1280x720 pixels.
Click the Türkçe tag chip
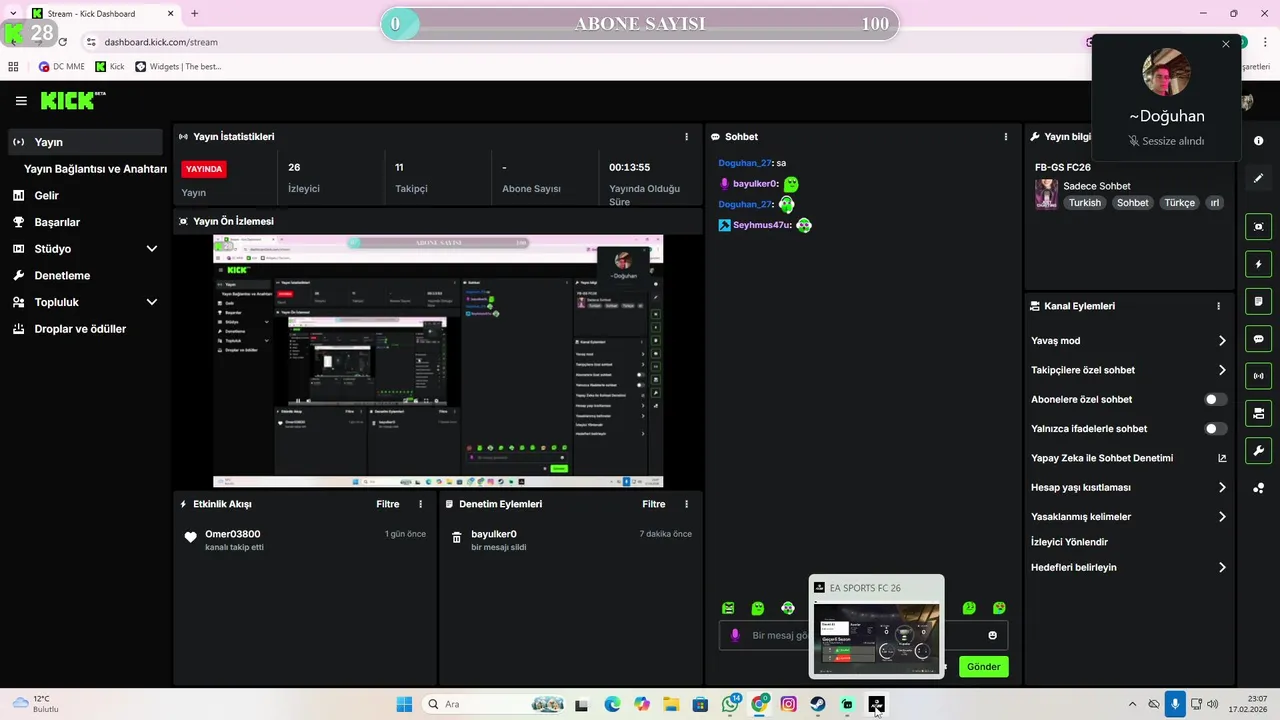point(1179,202)
